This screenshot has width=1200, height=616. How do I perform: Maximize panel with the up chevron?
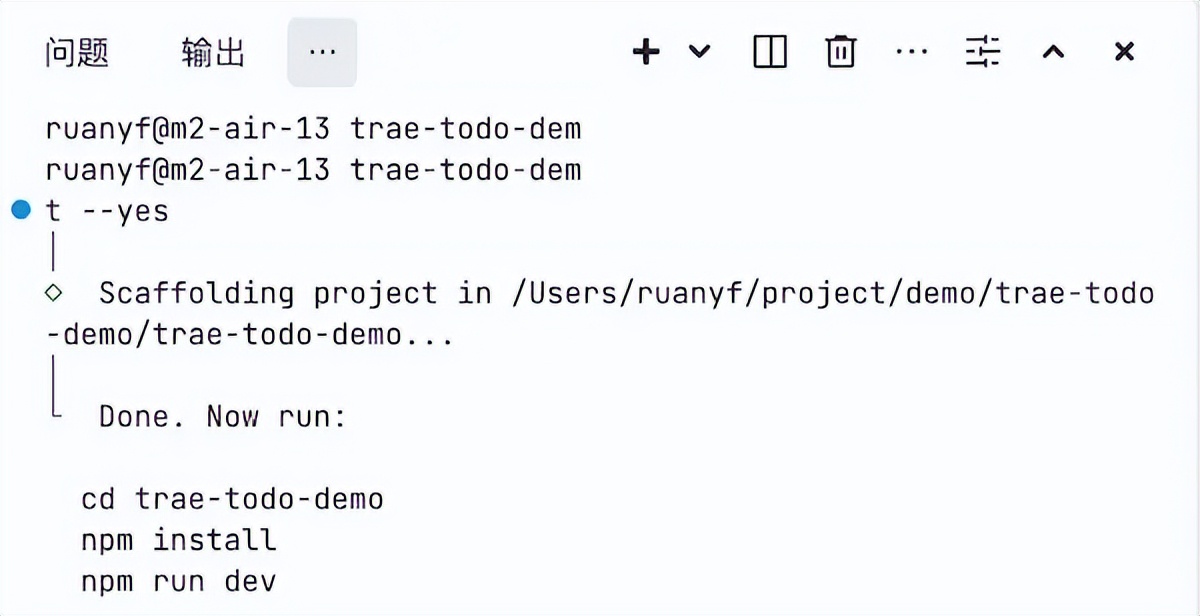tap(1053, 52)
